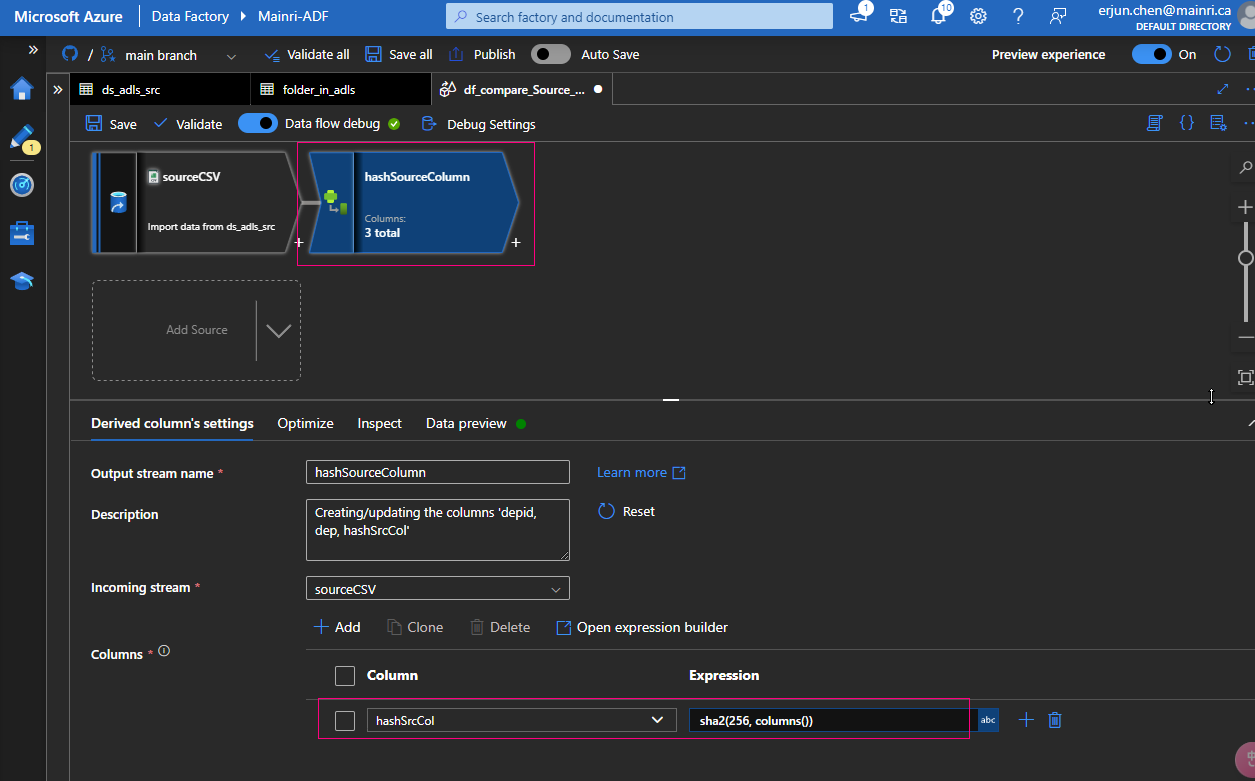Expand the main branch dropdown
The height and width of the screenshot is (781, 1255).
click(x=231, y=56)
